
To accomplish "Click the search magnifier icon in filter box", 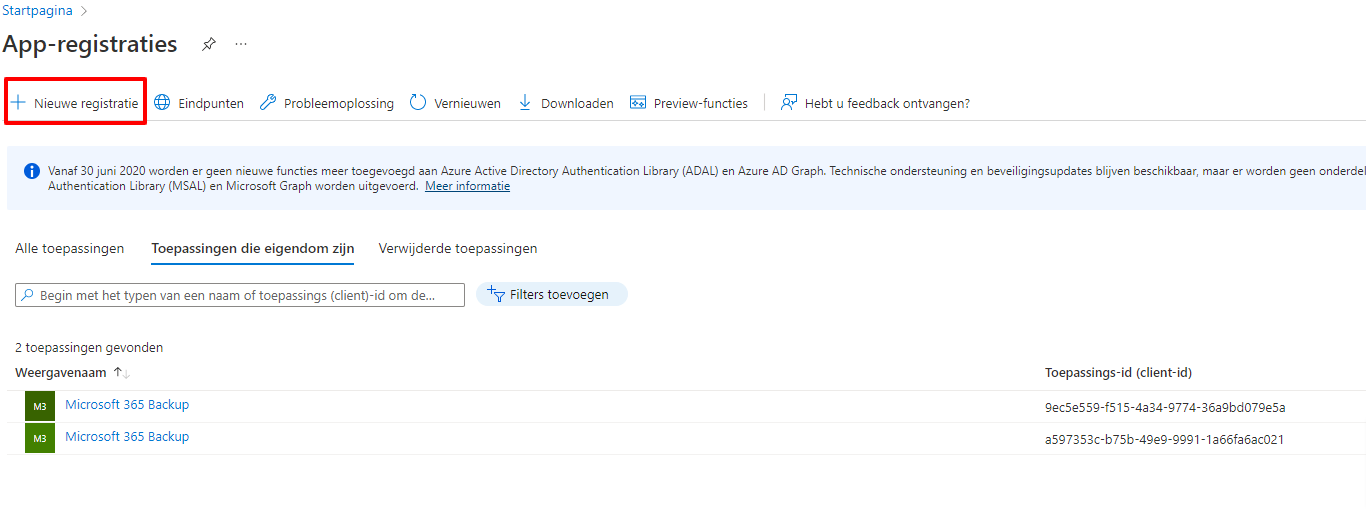I will coord(28,295).
